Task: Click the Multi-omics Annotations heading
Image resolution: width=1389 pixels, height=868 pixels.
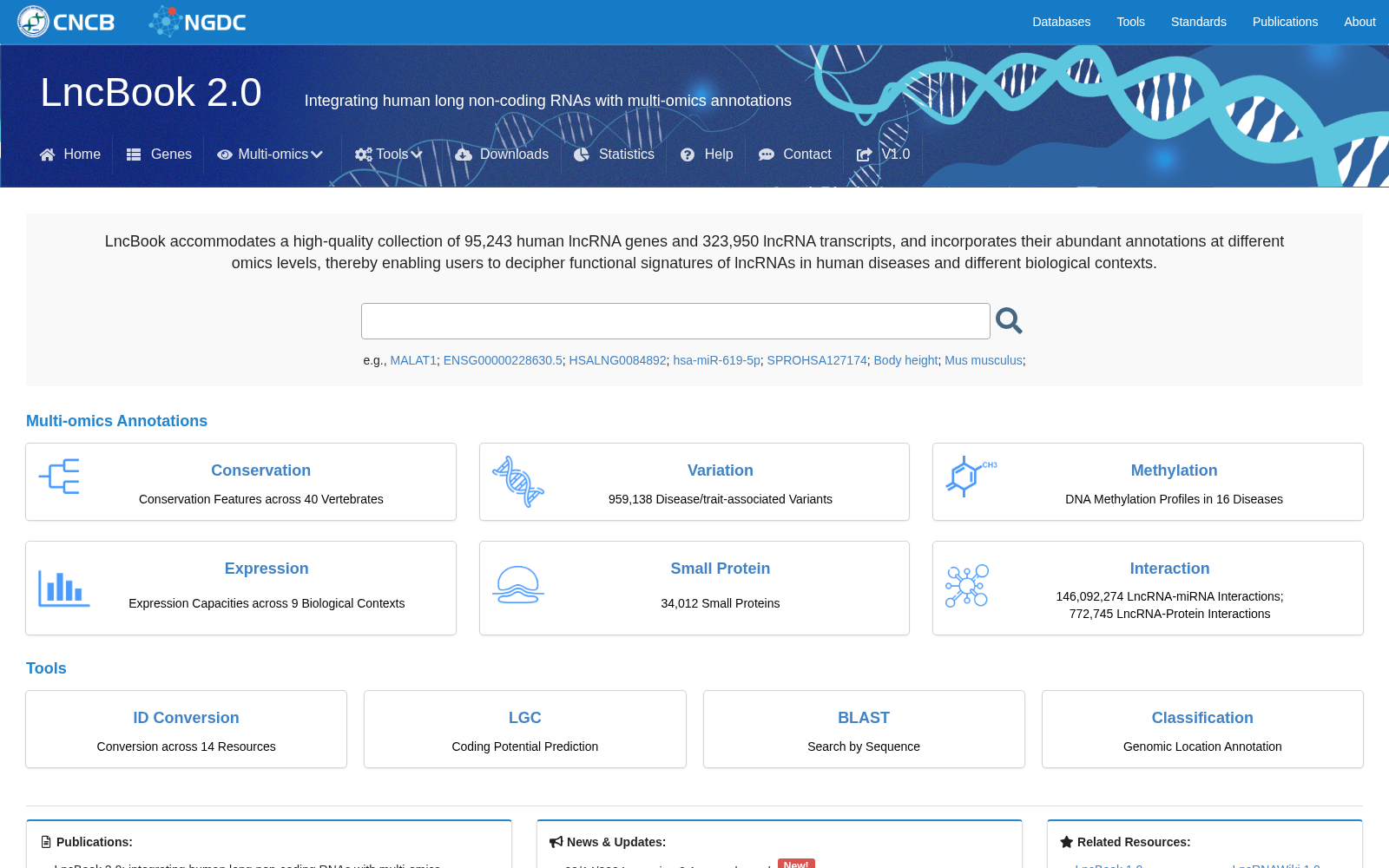Action: 116,421
